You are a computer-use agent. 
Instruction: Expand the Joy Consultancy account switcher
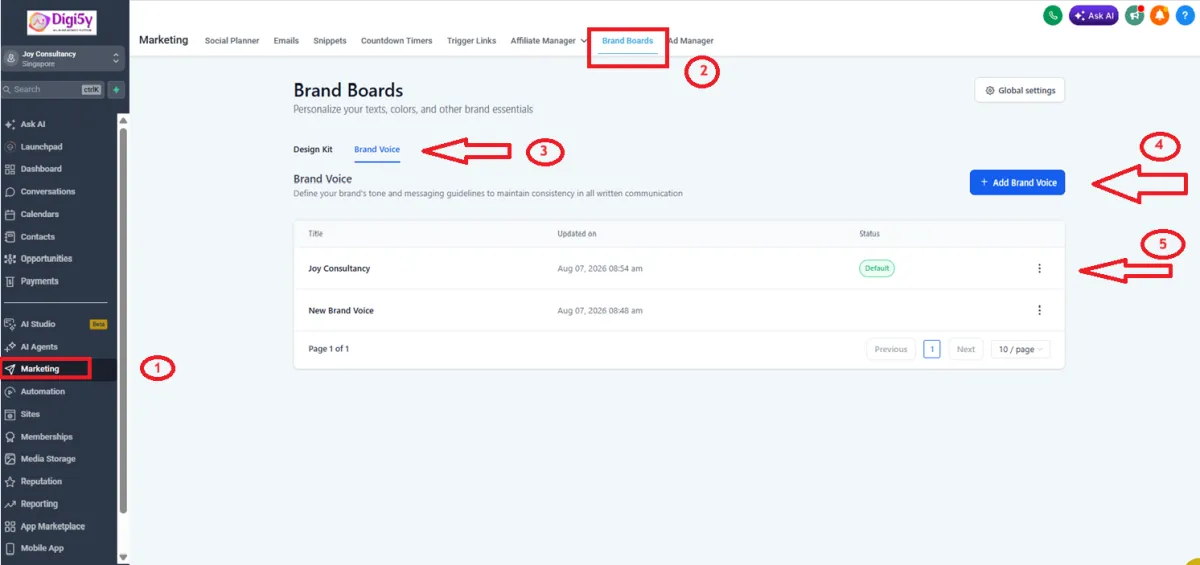tap(63, 58)
